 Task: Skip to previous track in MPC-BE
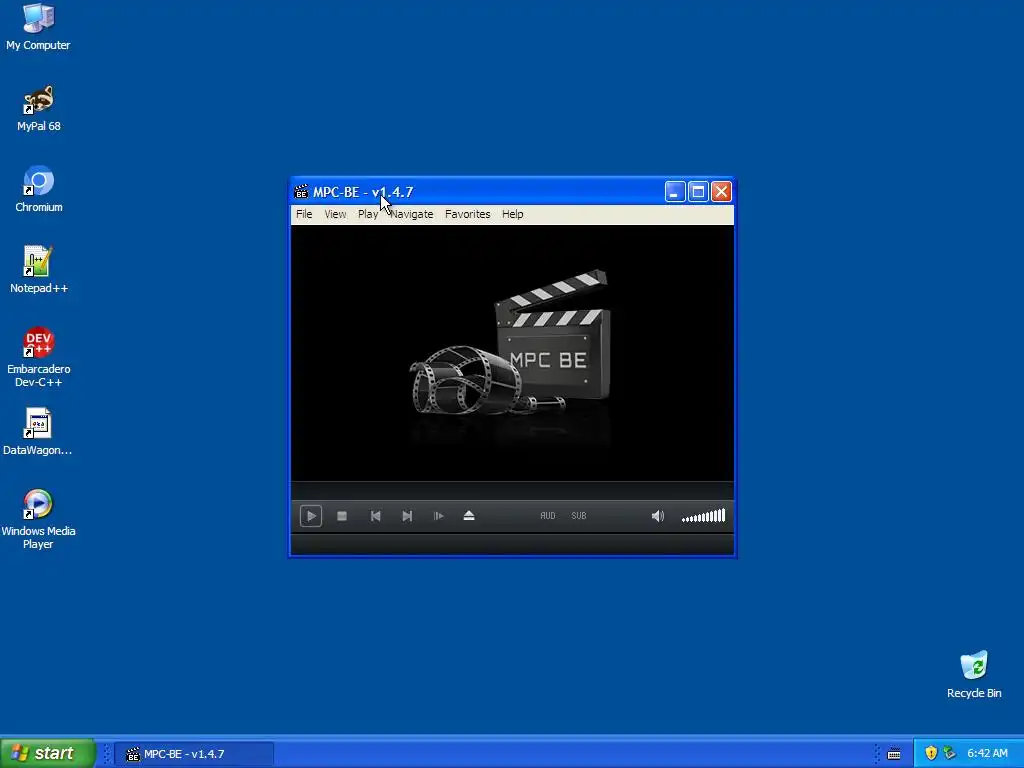[x=376, y=516]
